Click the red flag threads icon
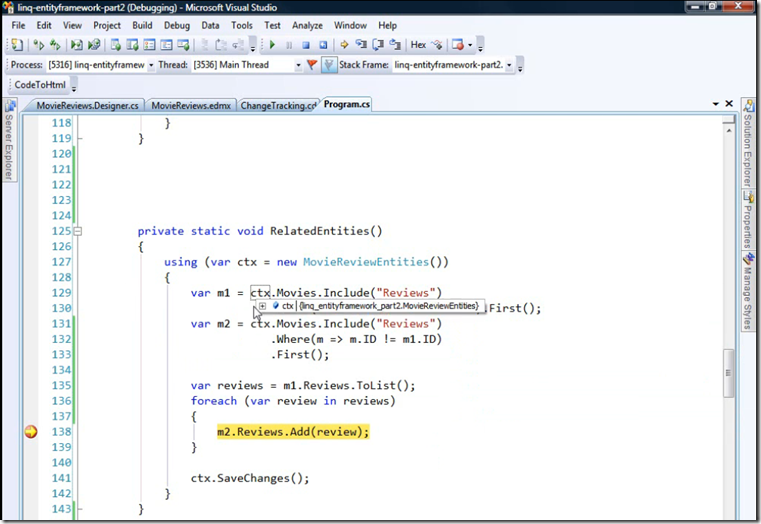 point(312,65)
